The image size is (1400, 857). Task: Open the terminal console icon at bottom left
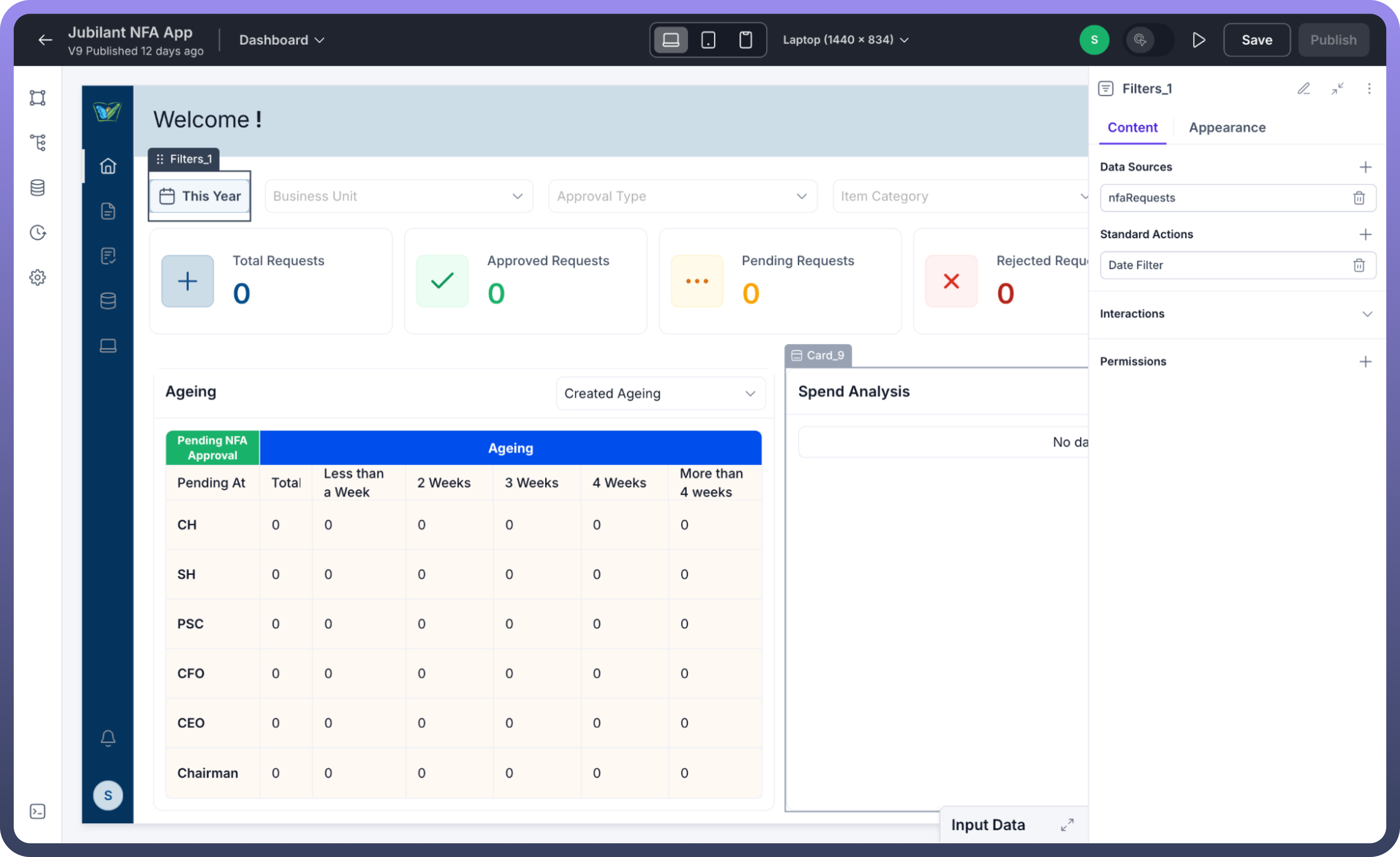click(x=37, y=812)
